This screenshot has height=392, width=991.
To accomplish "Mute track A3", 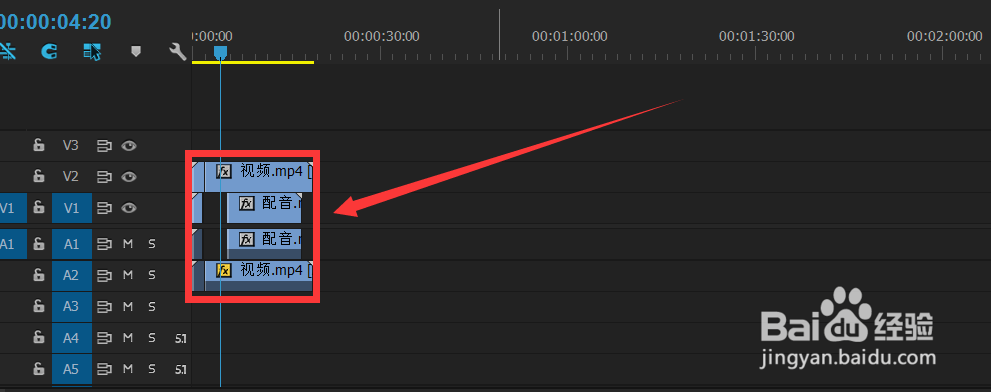I will [x=128, y=307].
